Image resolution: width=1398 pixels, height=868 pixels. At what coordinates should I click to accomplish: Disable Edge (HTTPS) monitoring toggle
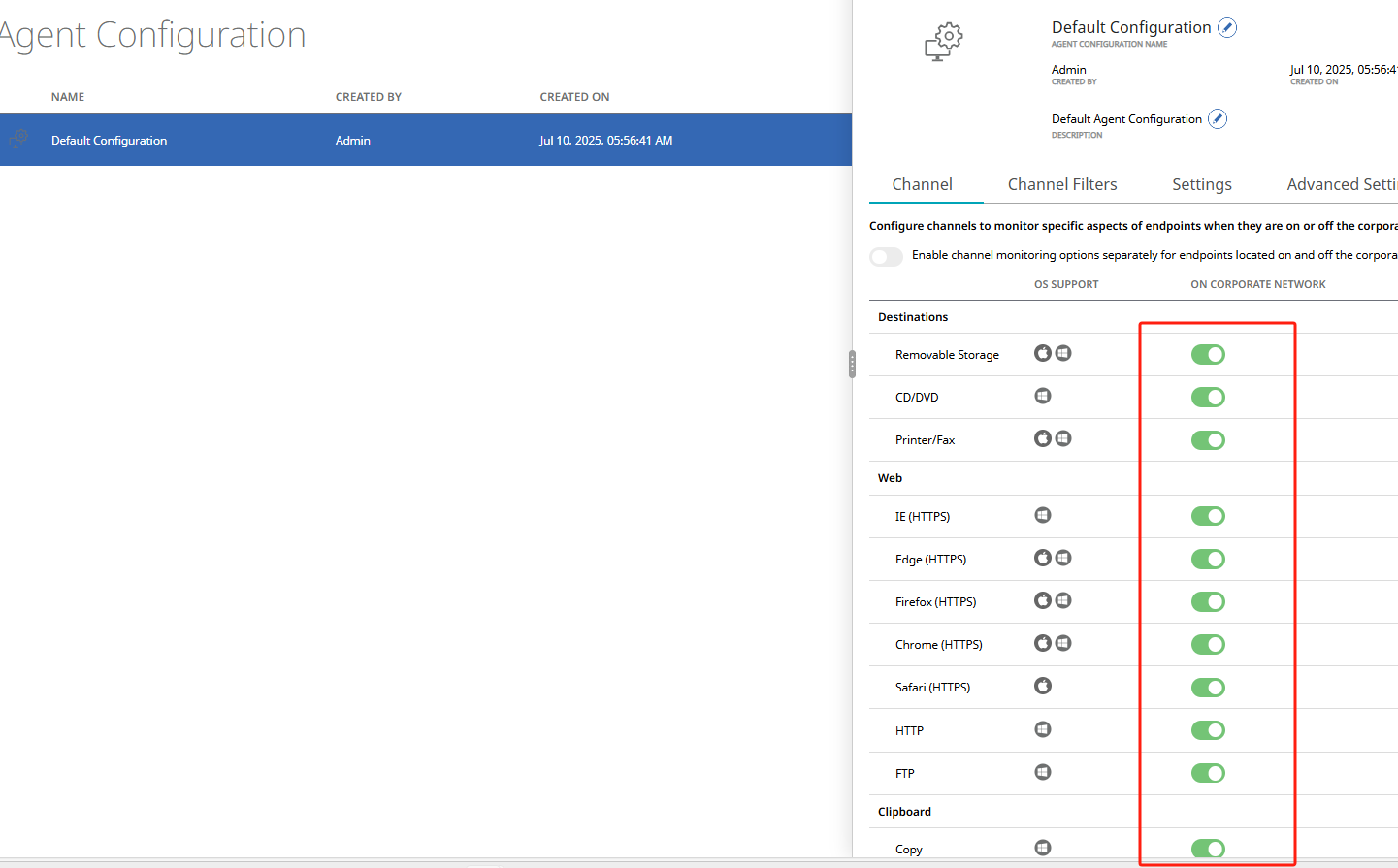(1208, 560)
